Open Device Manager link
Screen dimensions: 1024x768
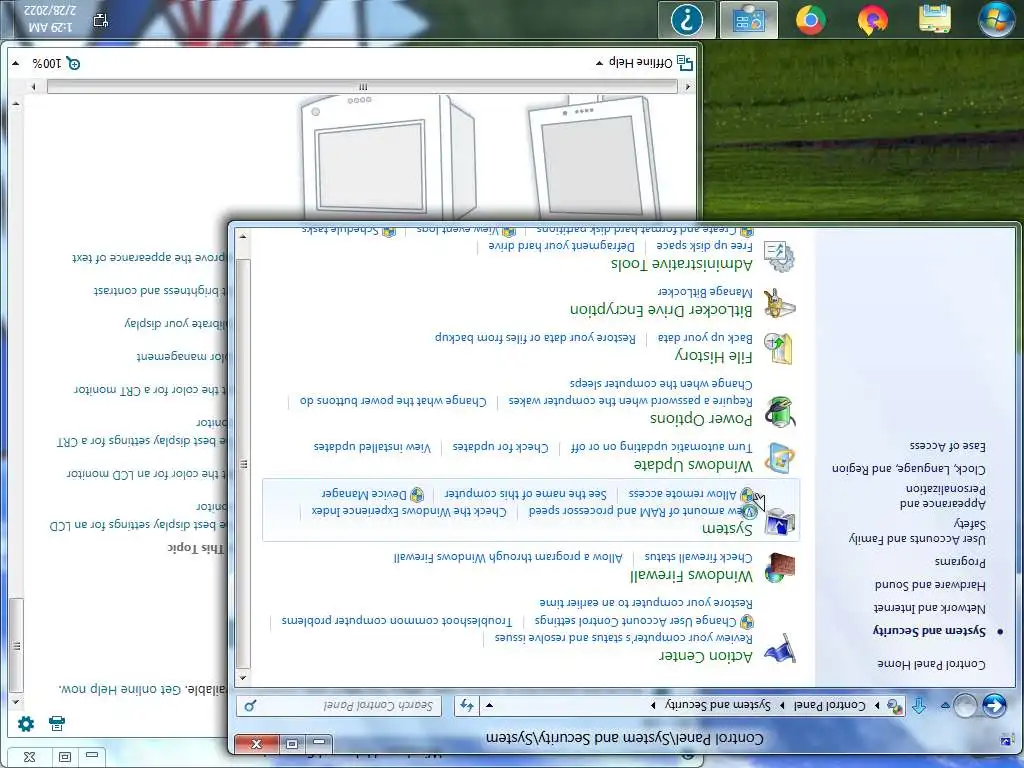[363, 494]
